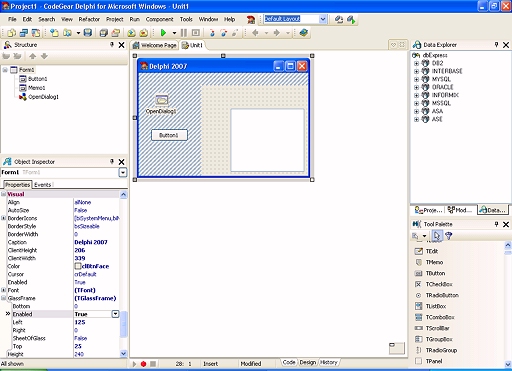Click the Program Reset stop icon
Viewport: 512px width, 371px height.
[196, 33]
